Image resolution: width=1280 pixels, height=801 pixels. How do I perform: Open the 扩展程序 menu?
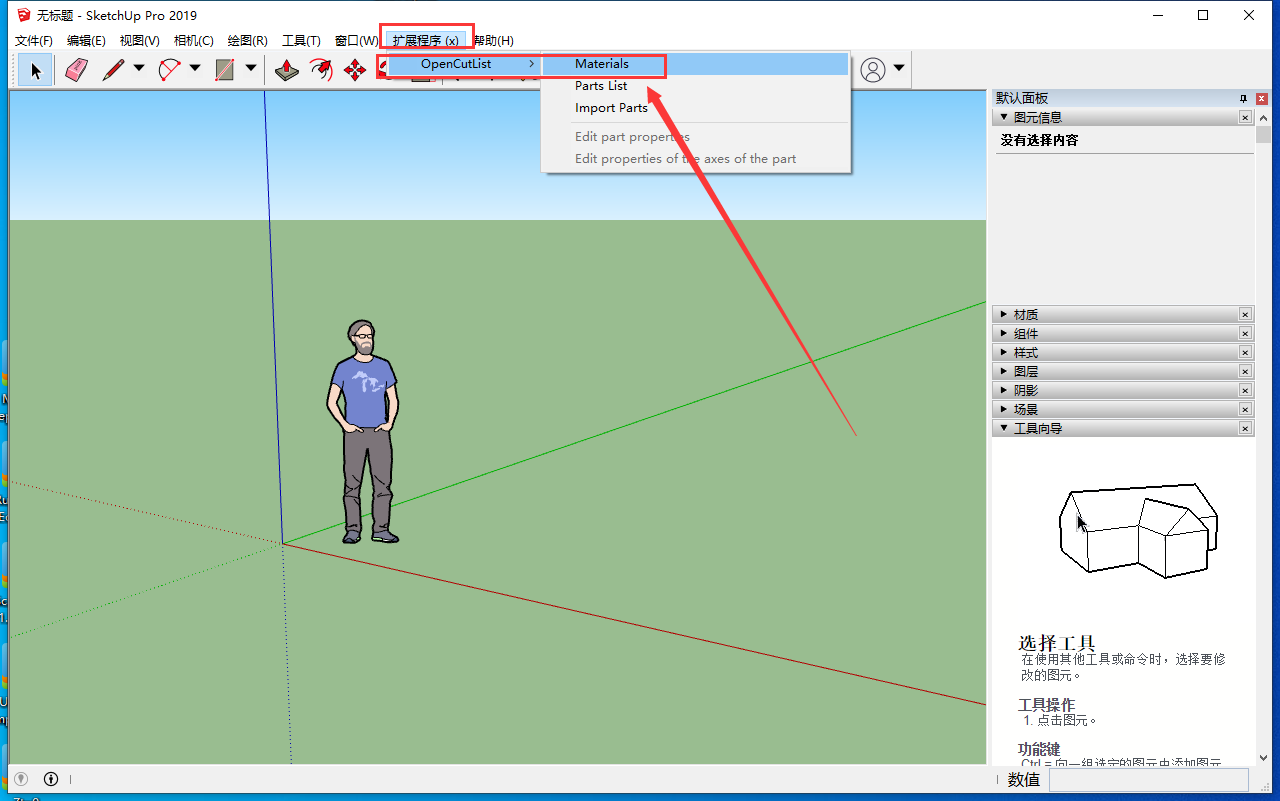point(425,41)
